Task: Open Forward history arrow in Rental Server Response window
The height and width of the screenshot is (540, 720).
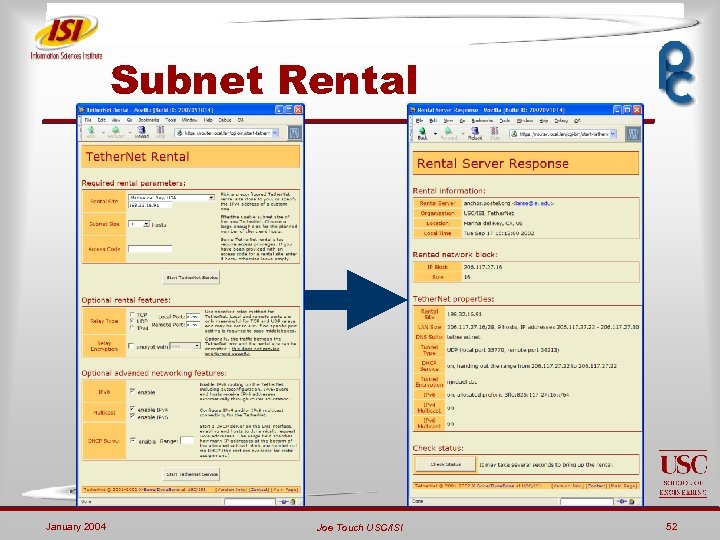Action: (461, 134)
